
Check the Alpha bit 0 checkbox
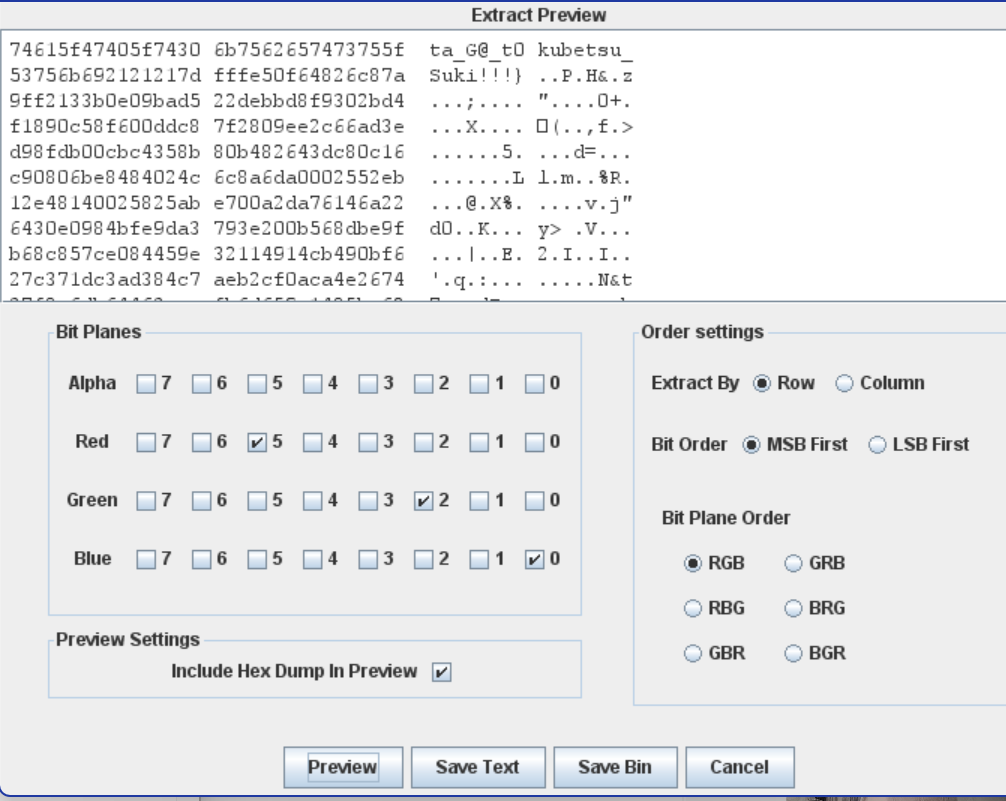[x=535, y=384]
